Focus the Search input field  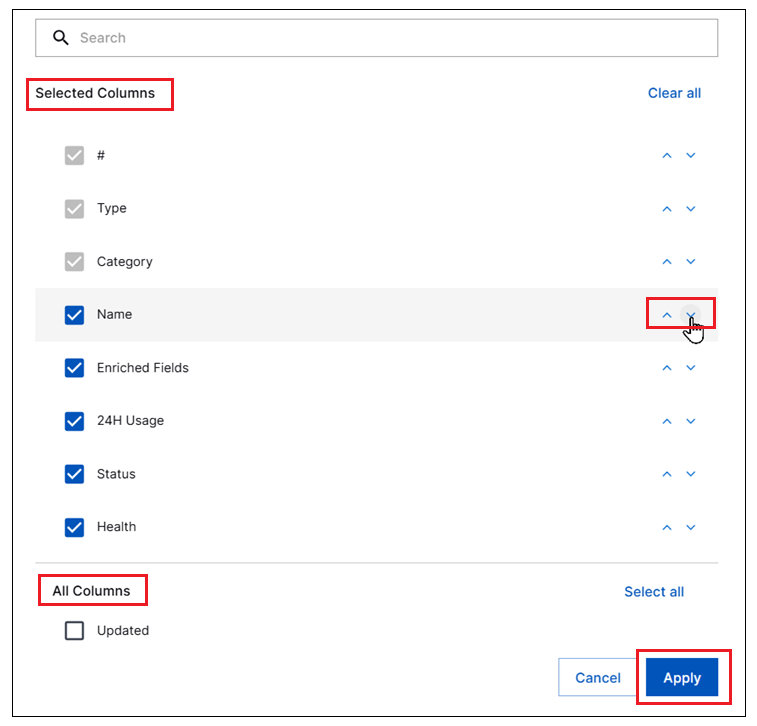click(376, 38)
